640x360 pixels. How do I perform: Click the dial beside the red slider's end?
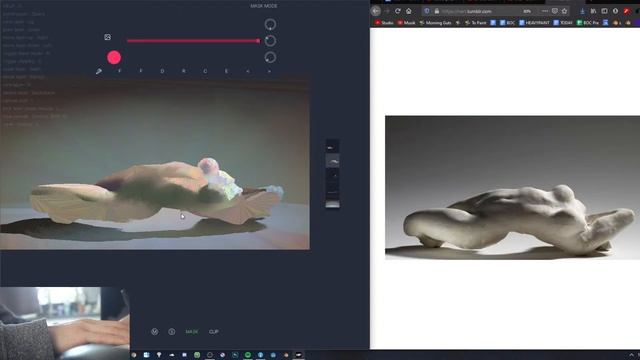point(270,41)
